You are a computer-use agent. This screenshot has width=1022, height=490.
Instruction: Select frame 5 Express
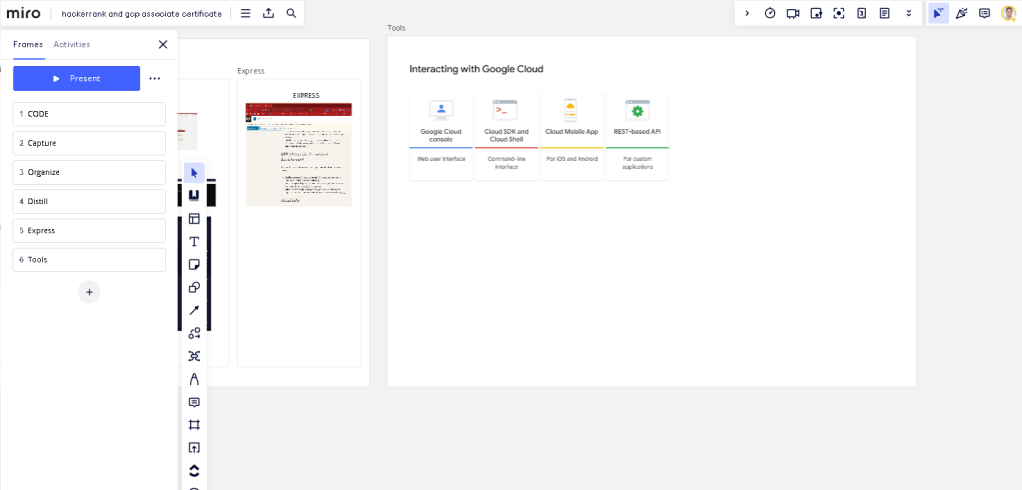point(89,231)
